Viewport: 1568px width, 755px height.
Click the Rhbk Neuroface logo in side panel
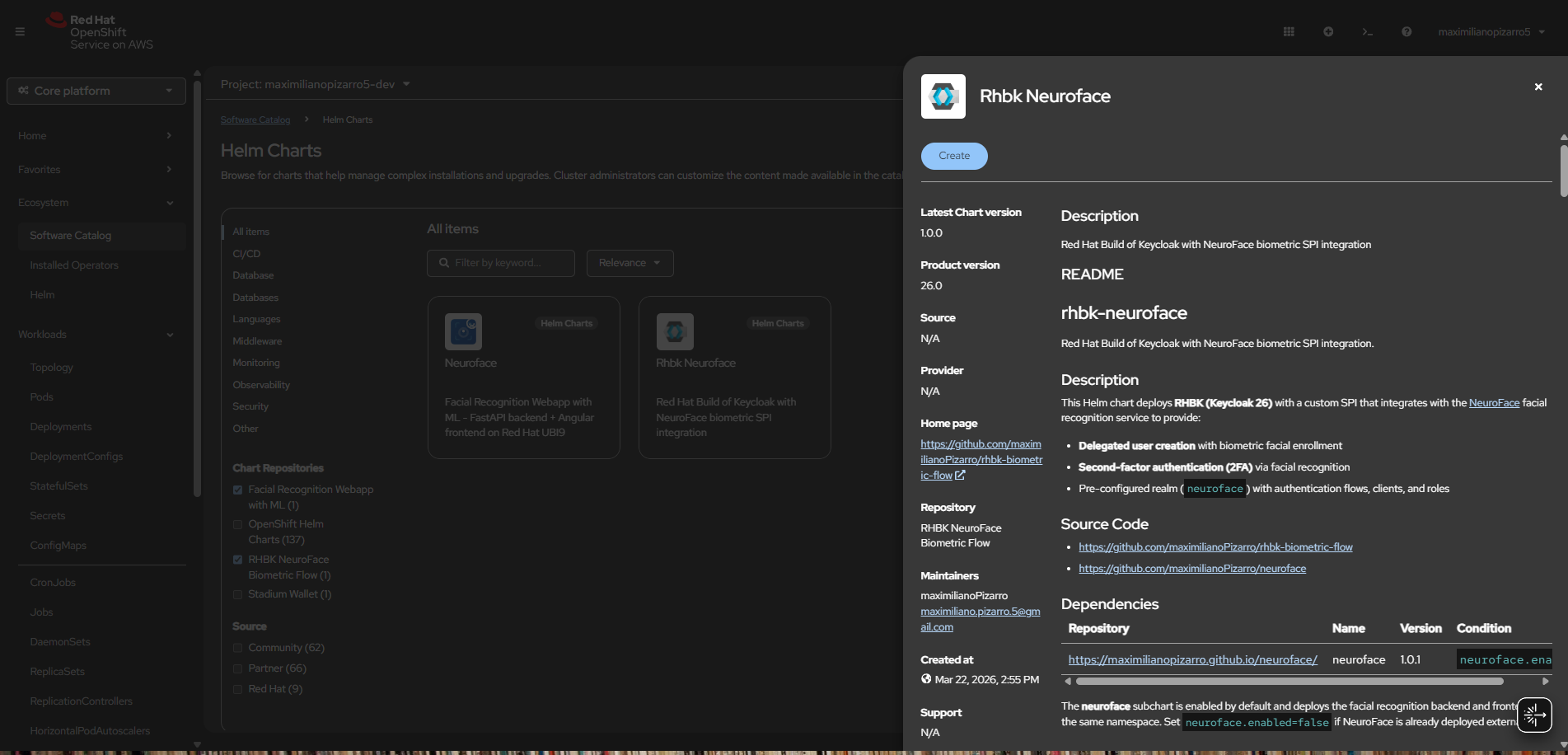pyautogui.click(x=943, y=96)
